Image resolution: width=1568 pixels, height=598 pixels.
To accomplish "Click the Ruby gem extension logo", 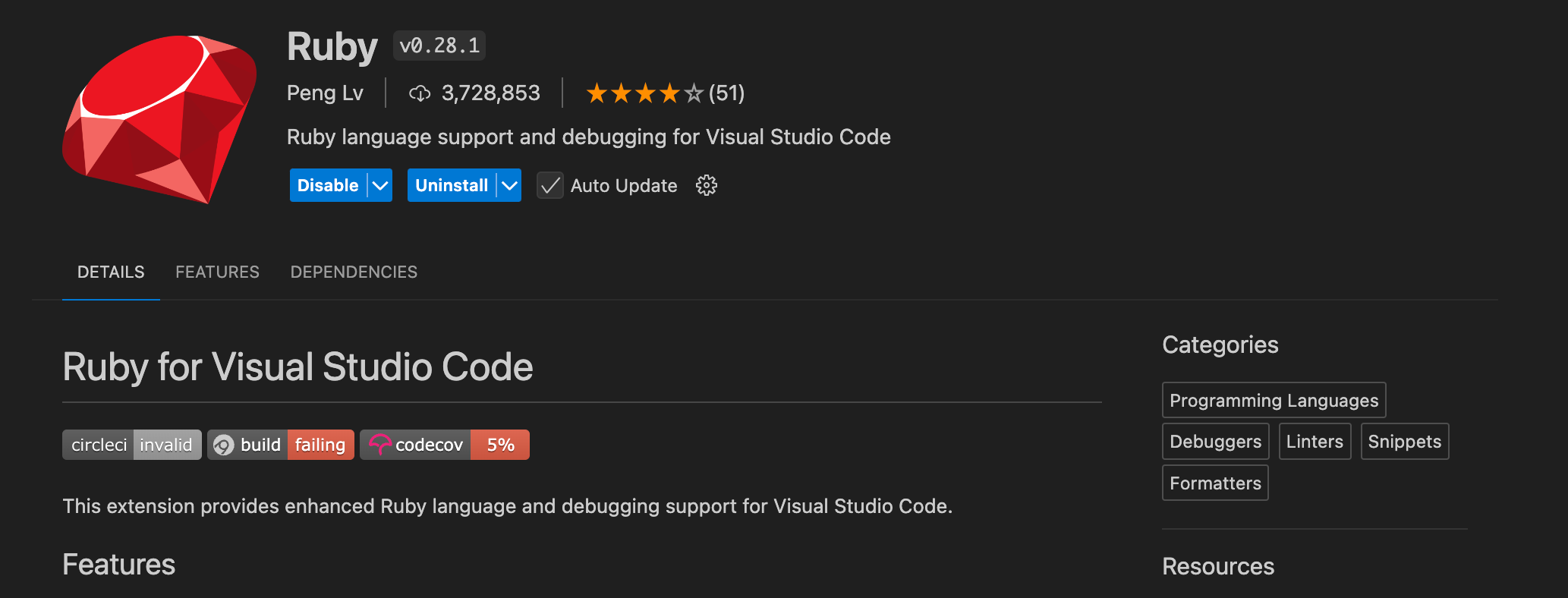I will tap(159, 119).
